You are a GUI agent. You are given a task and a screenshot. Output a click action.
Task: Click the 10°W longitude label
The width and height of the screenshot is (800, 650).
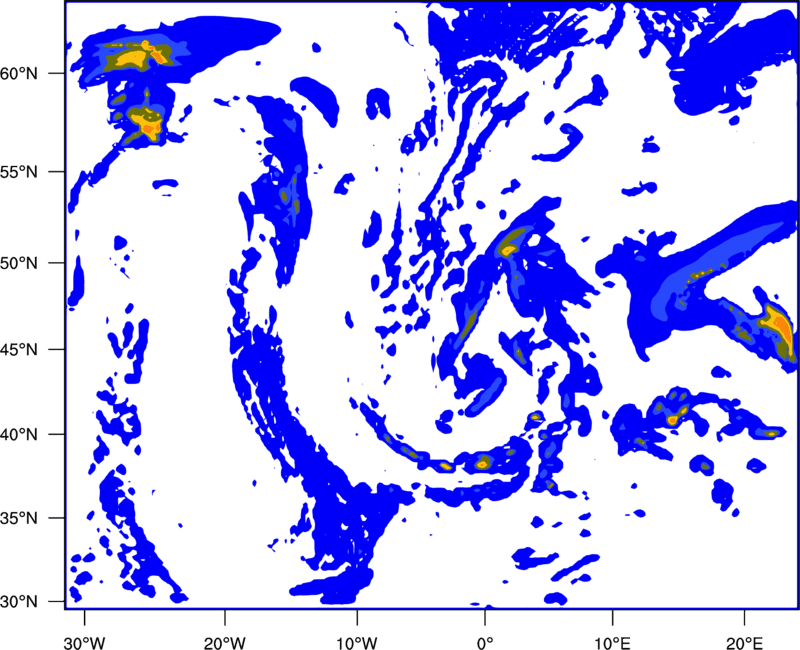point(356,643)
